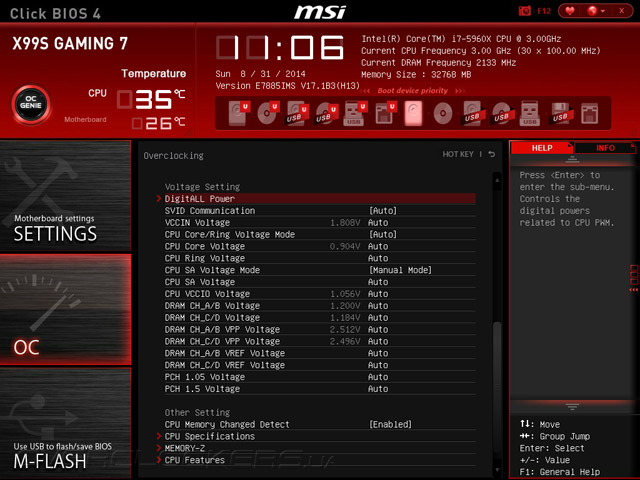Screen dimensions: 640x480
Task: Open the language globe dropdown
Action: click(x=596, y=11)
